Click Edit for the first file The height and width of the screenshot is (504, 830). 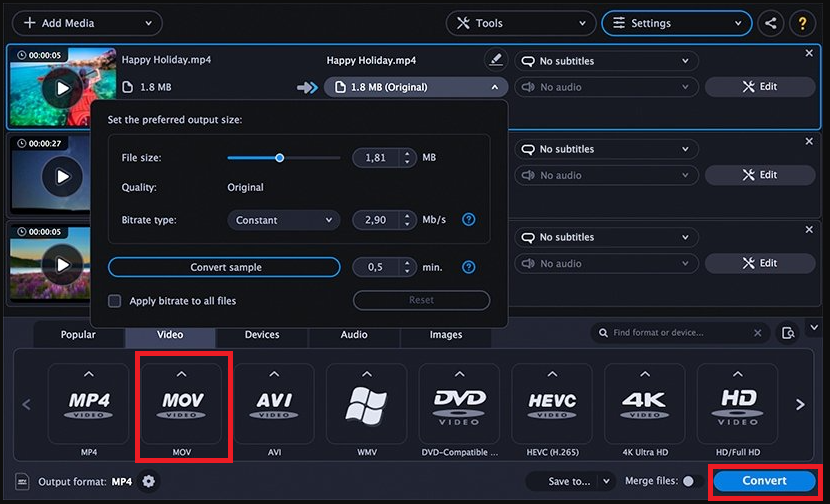(x=760, y=87)
